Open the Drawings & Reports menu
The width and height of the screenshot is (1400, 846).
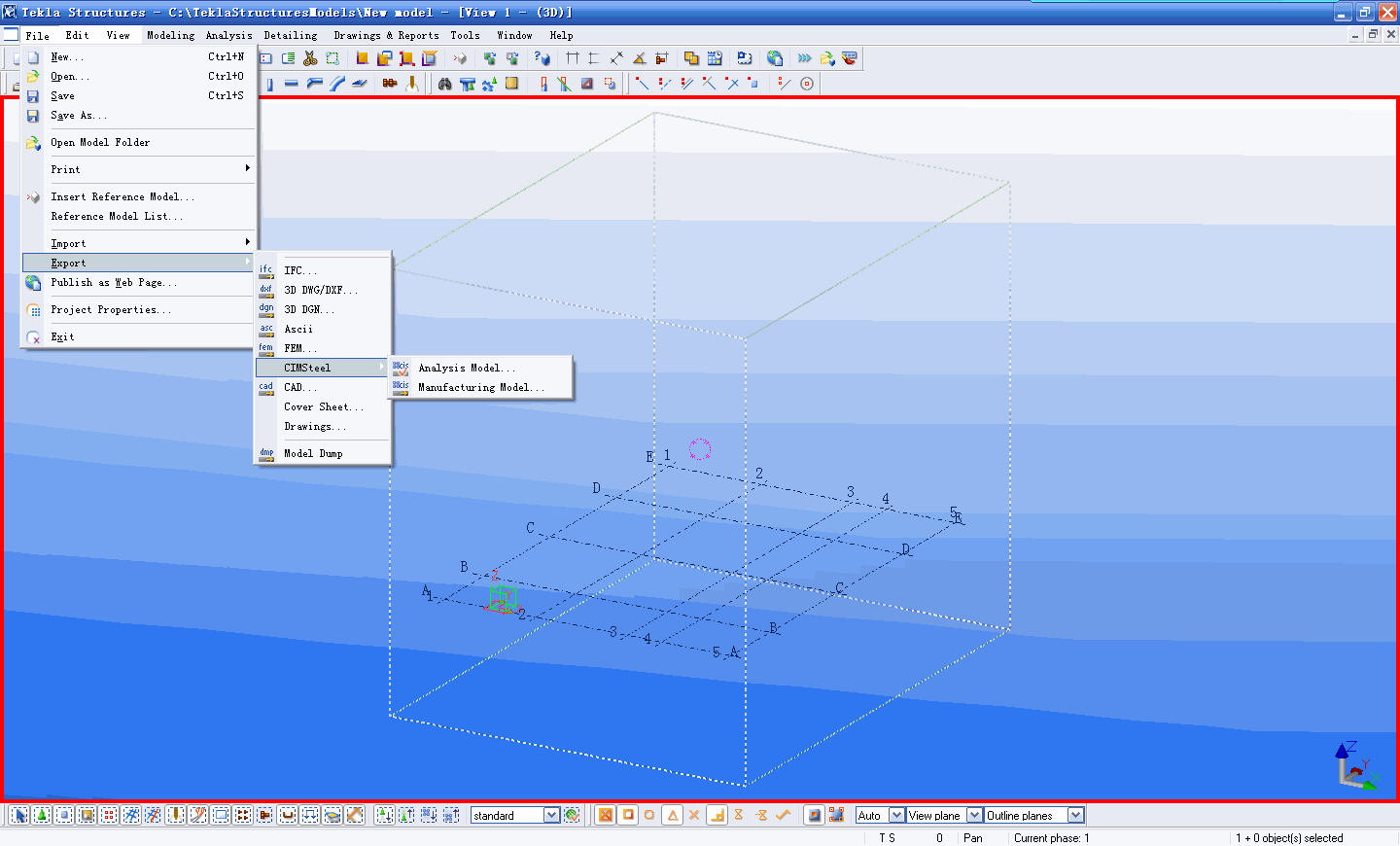pos(386,35)
